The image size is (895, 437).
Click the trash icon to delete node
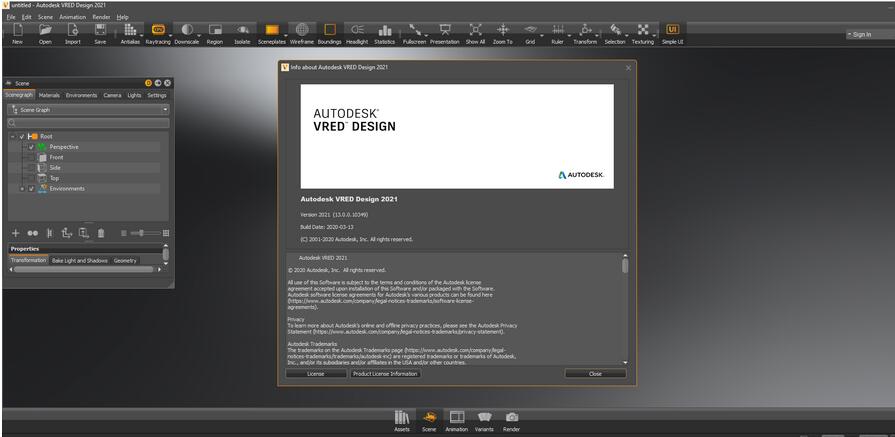coord(101,233)
